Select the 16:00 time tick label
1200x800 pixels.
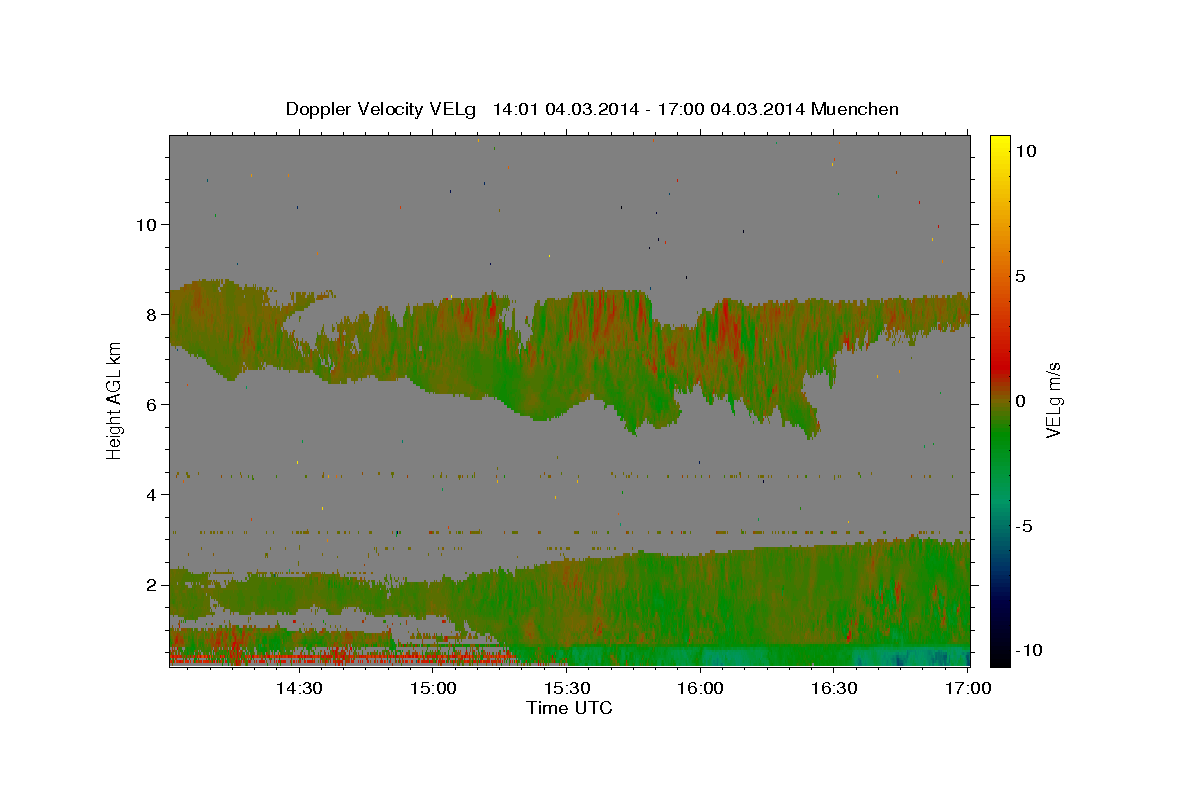pos(700,688)
